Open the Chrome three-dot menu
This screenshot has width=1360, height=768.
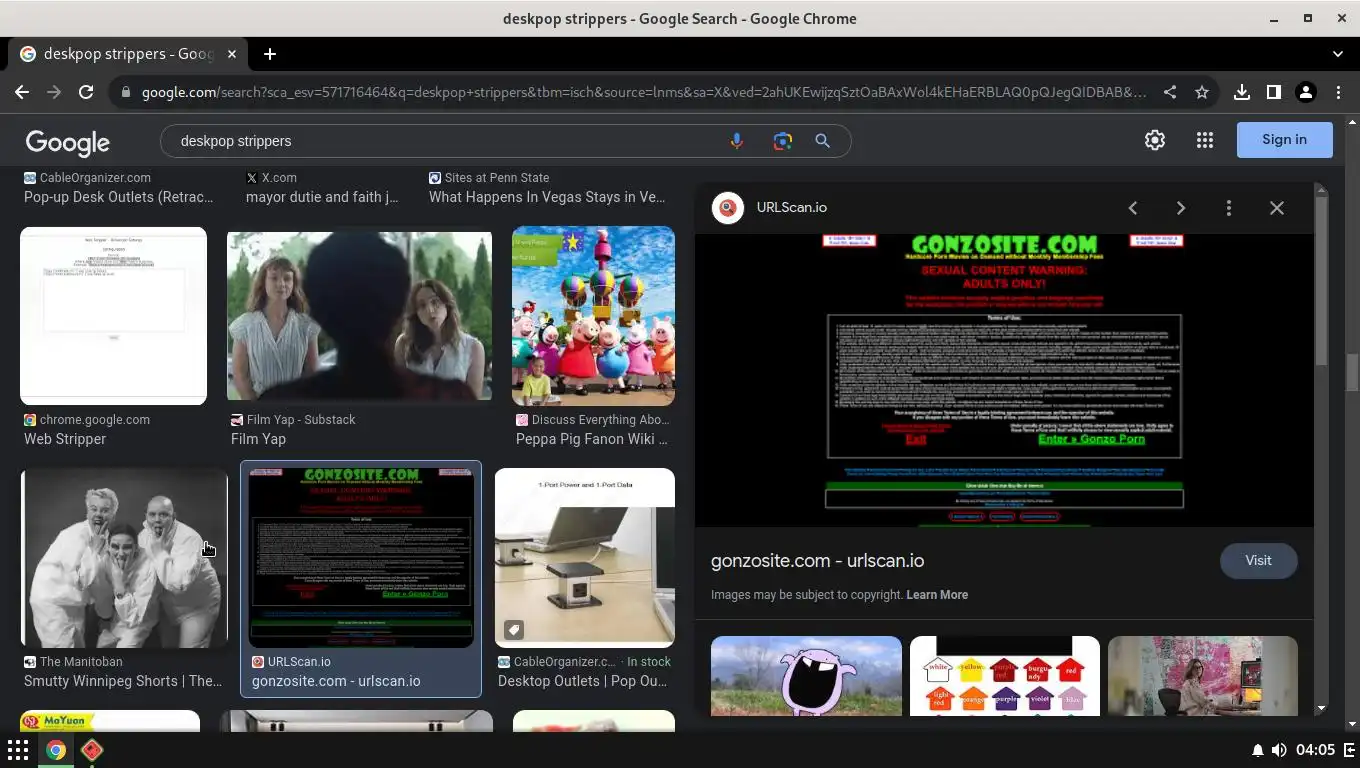[1338, 92]
